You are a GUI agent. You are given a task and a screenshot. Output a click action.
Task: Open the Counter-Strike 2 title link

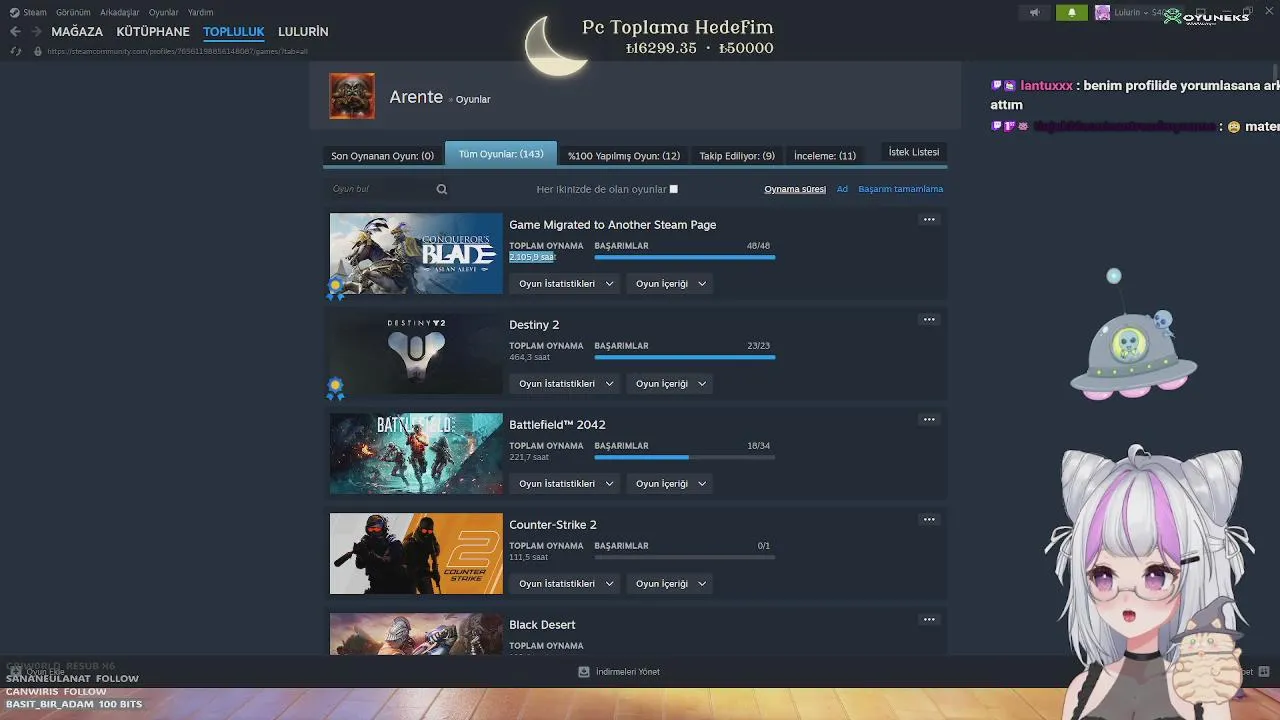(x=553, y=525)
